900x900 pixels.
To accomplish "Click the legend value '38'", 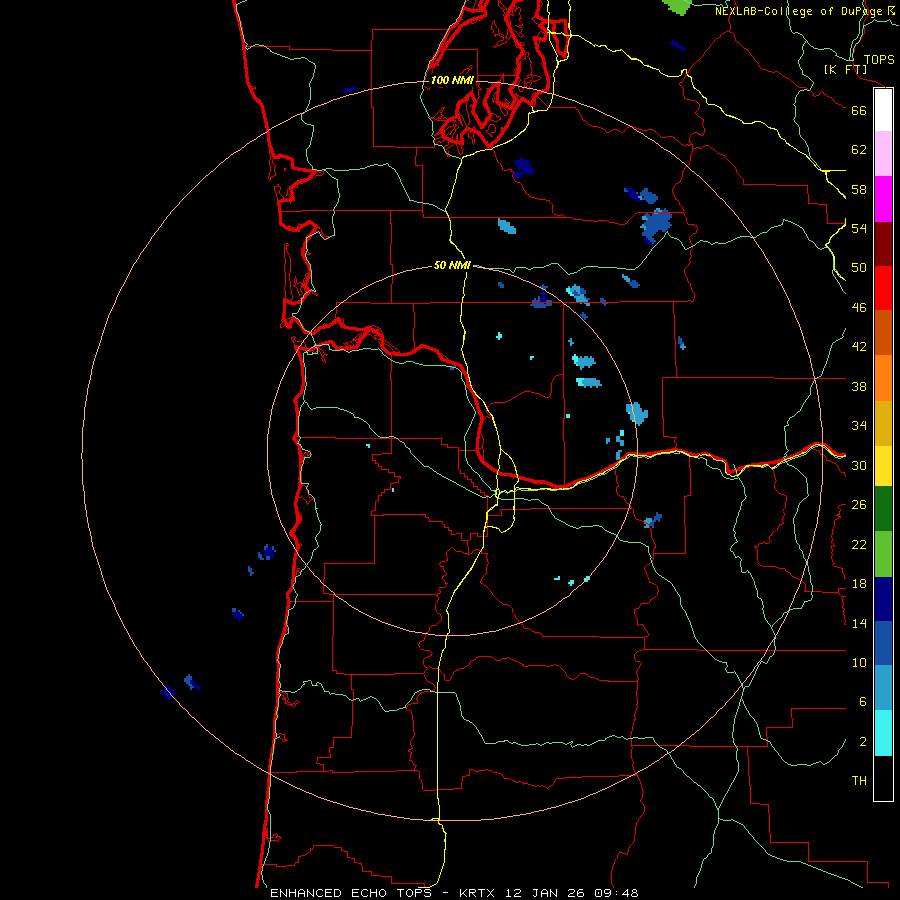I will [859, 386].
